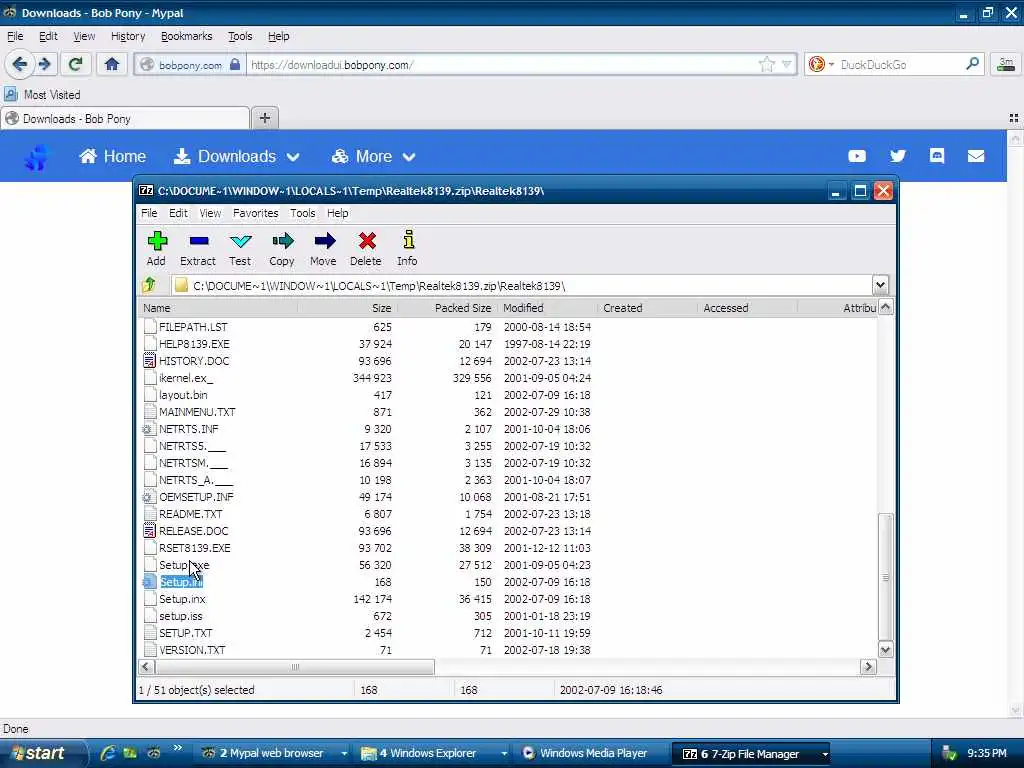Select the Copy toolbar icon in 7-Zip

281,248
